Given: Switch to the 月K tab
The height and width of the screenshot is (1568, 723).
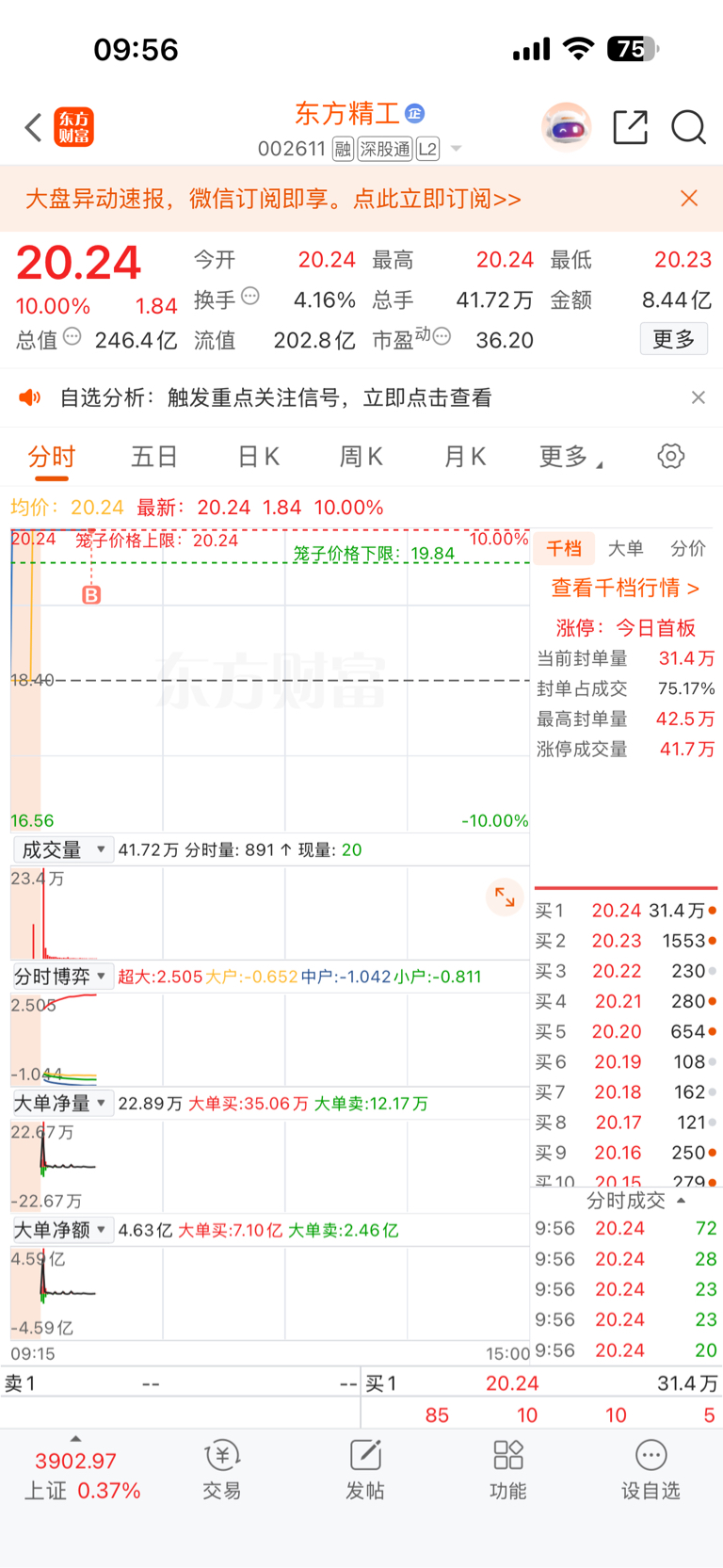Looking at the screenshot, I should click(464, 457).
